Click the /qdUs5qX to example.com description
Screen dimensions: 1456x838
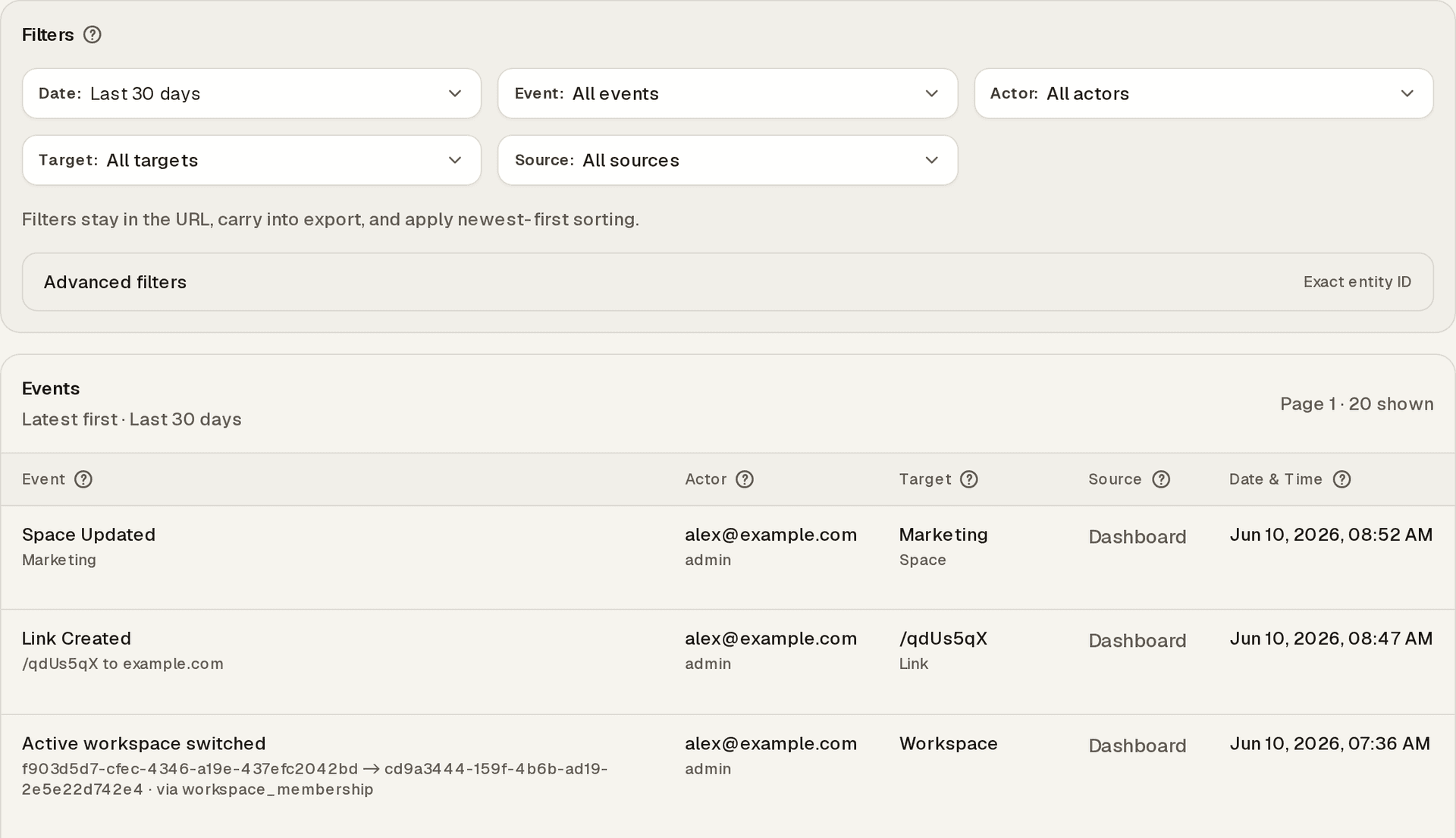(123, 664)
